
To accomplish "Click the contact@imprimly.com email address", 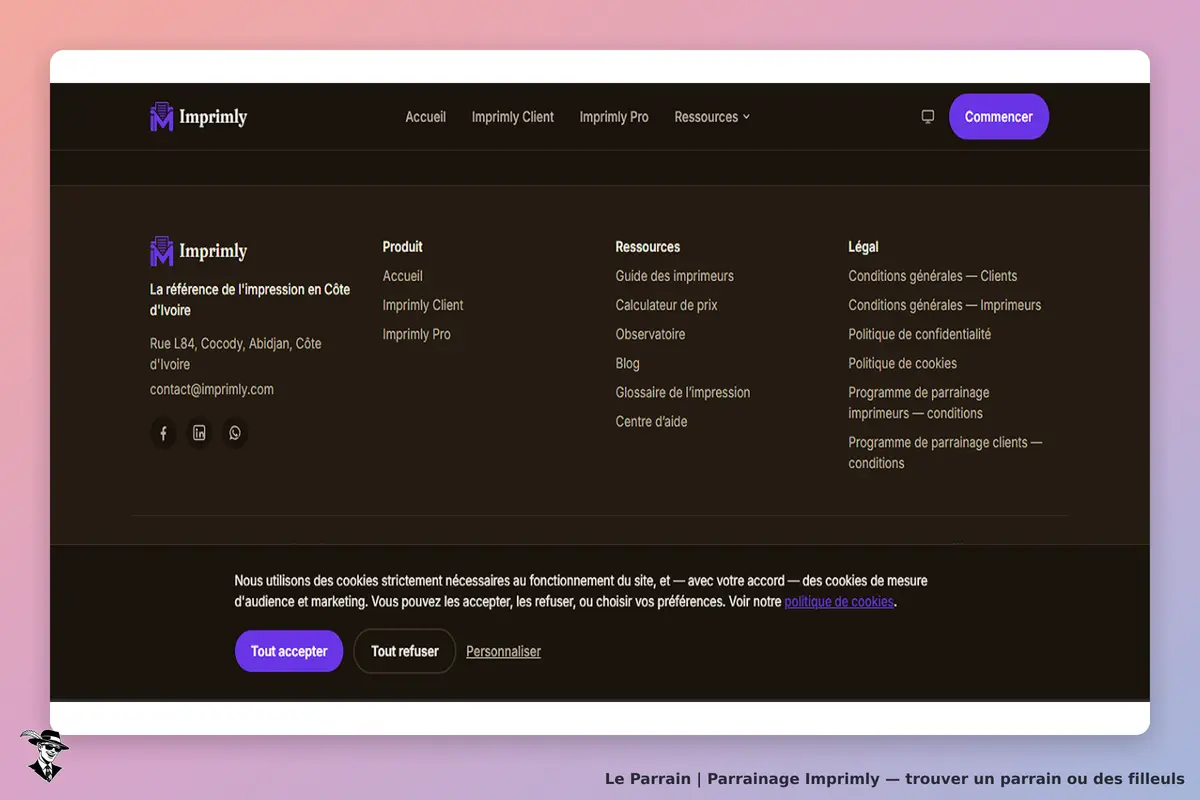I will click(x=212, y=389).
